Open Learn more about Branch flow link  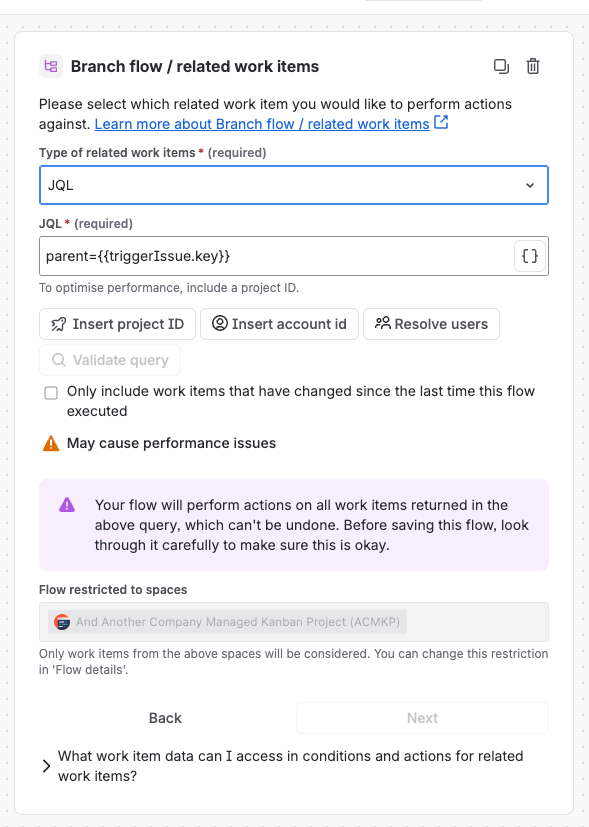tap(262, 124)
